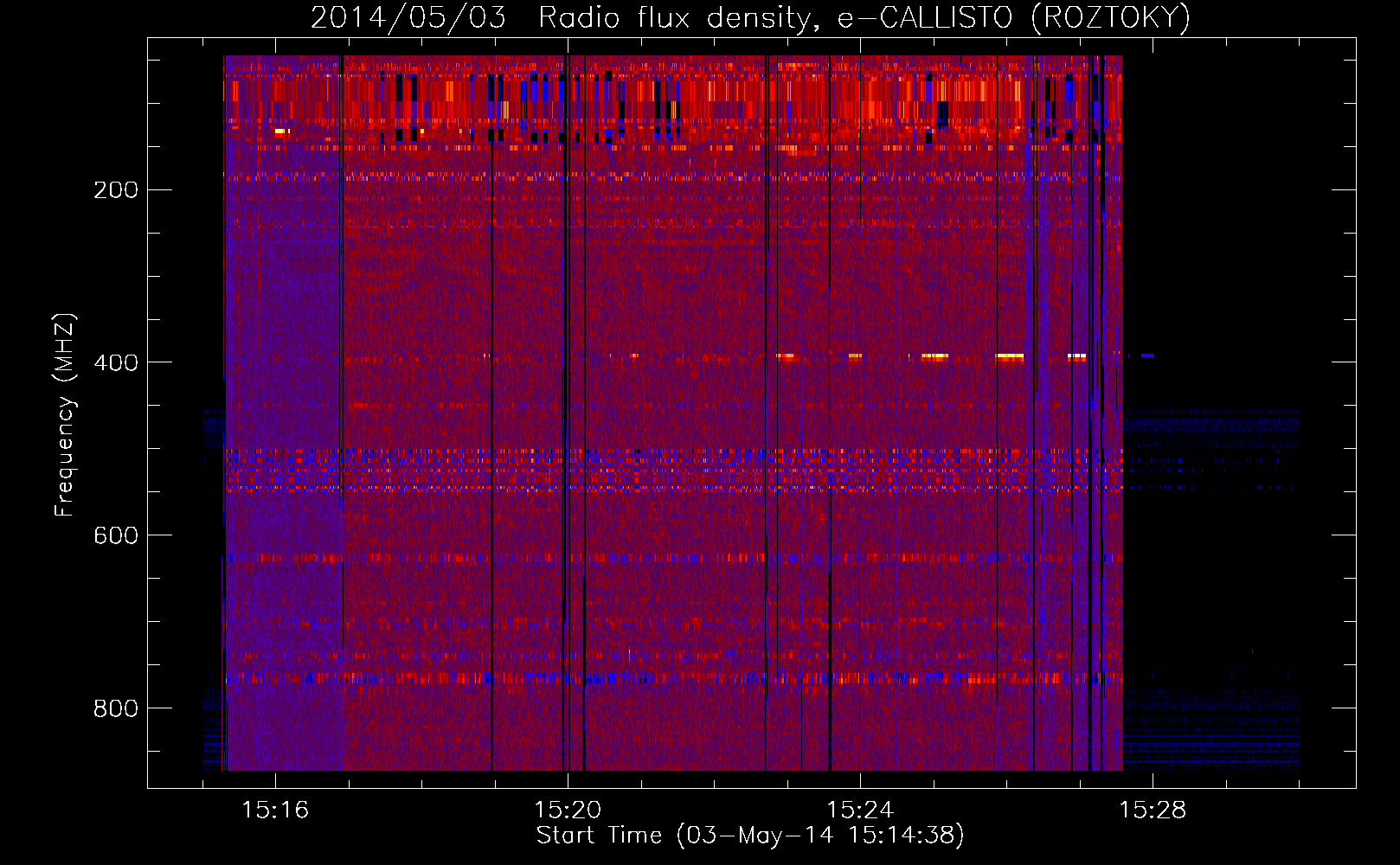The width and height of the screenshot is (1400, 865).
Task: Click the 600 frequency tick label
Action: [x=116, y=535]
